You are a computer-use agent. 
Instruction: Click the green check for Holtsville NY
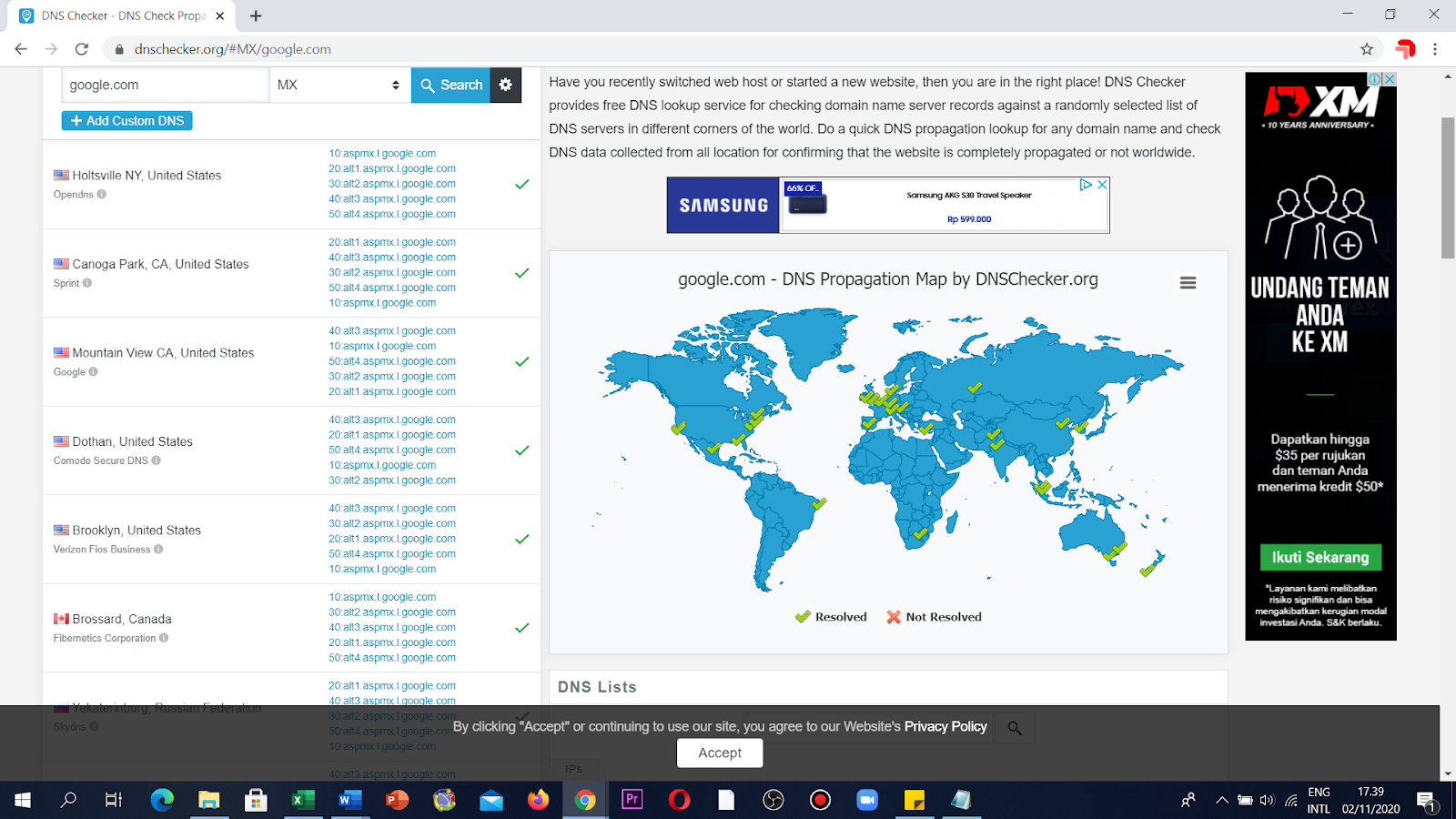(x=522, y=184)
